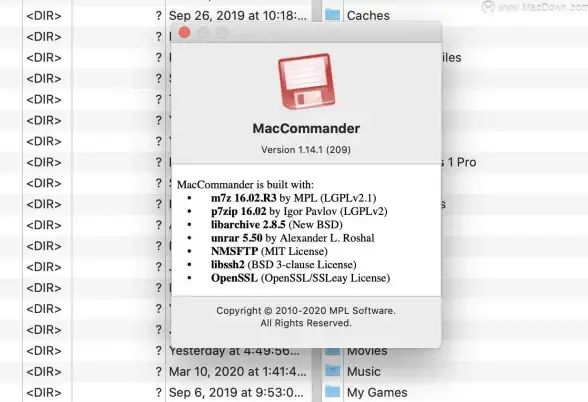This screenshot has height=402, width=588.
Task: Select the Movies folder icon
Action: point(332,351)
